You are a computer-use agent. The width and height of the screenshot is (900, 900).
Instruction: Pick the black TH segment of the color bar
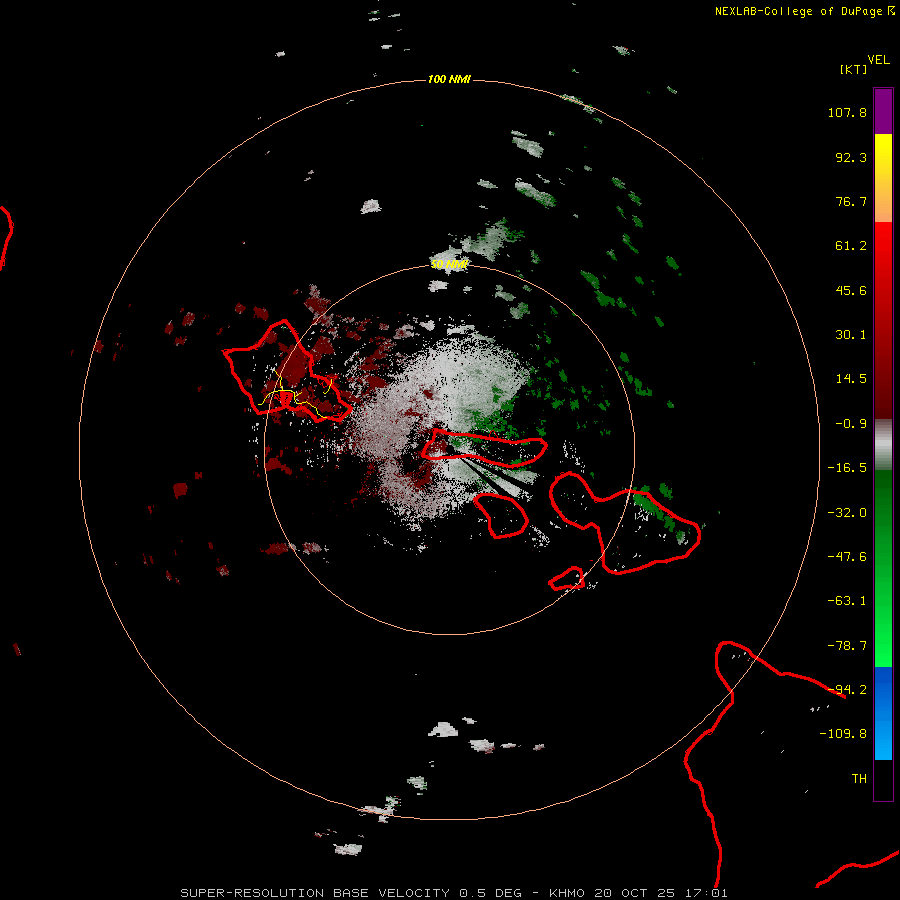[883, 780]
